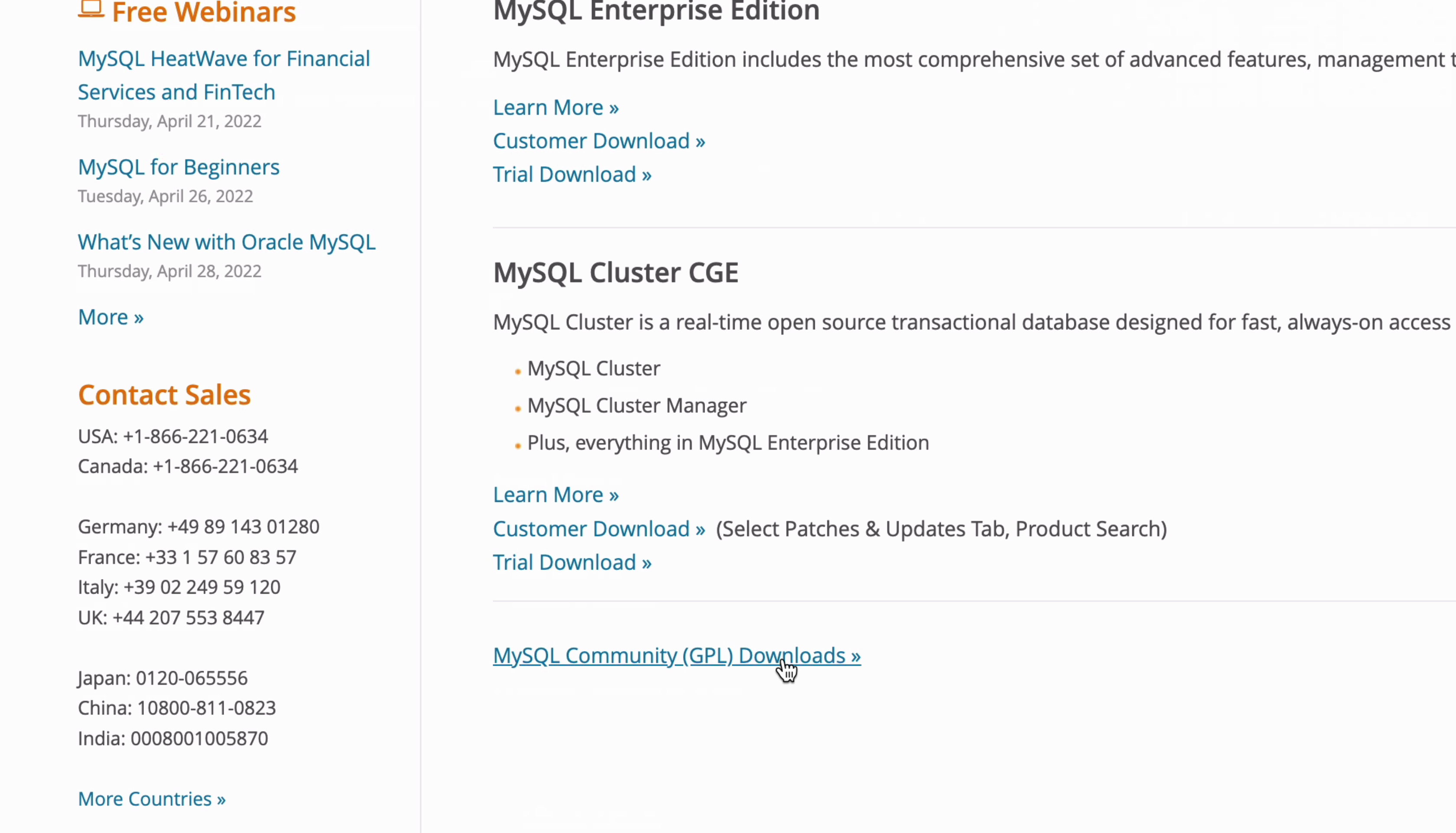The image size is (1456, 833).
Task: Open Trial Download » for Enterprise Edition
Action: pos(572,175)
